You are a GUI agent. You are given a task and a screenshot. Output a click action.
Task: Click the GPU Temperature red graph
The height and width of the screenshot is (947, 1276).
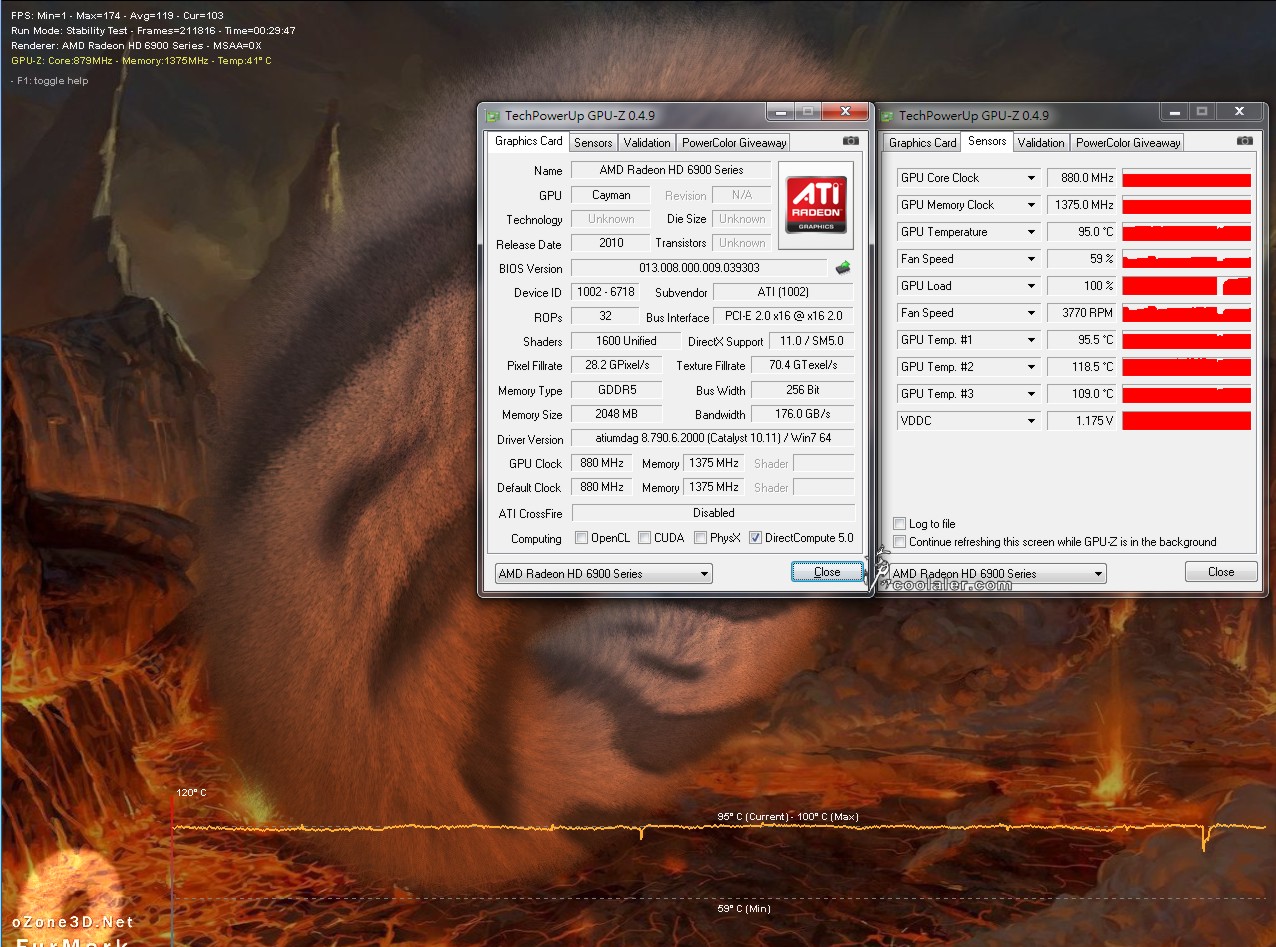(x=1186, y=232)
